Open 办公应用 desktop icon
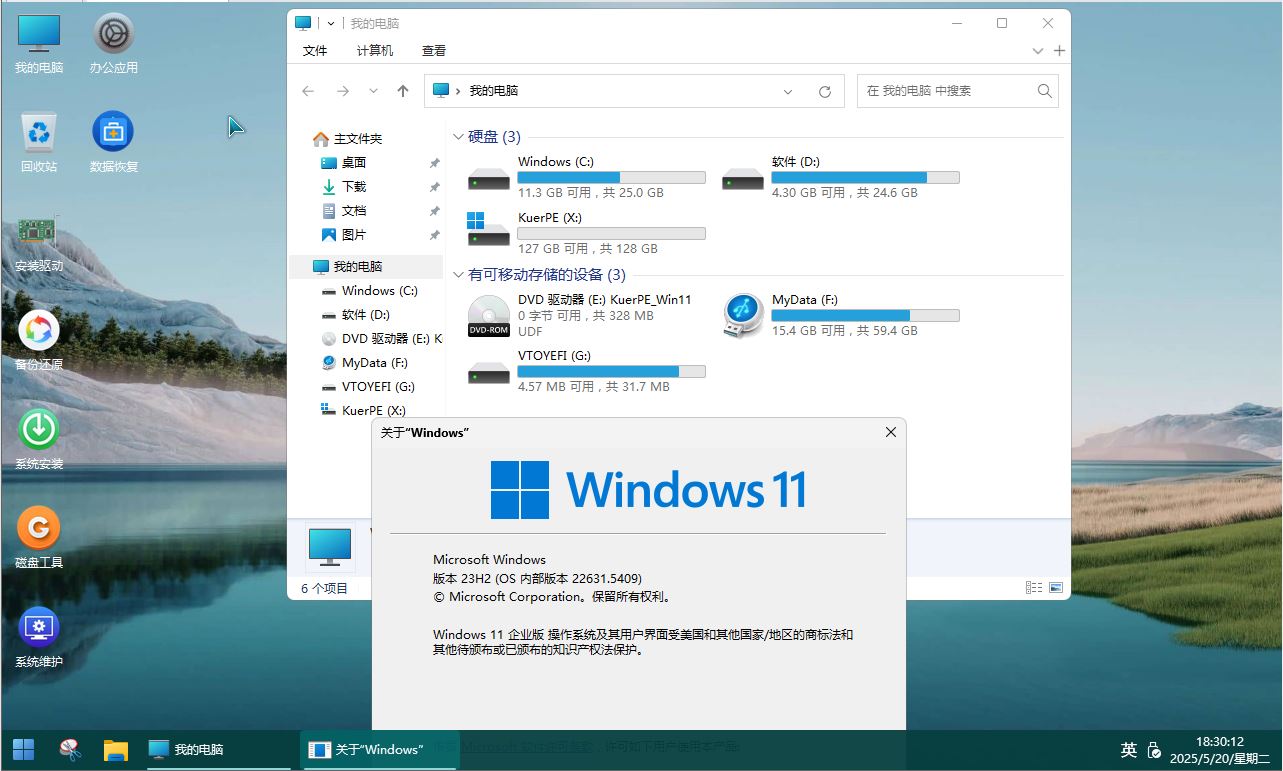 (x=113, y=44)
